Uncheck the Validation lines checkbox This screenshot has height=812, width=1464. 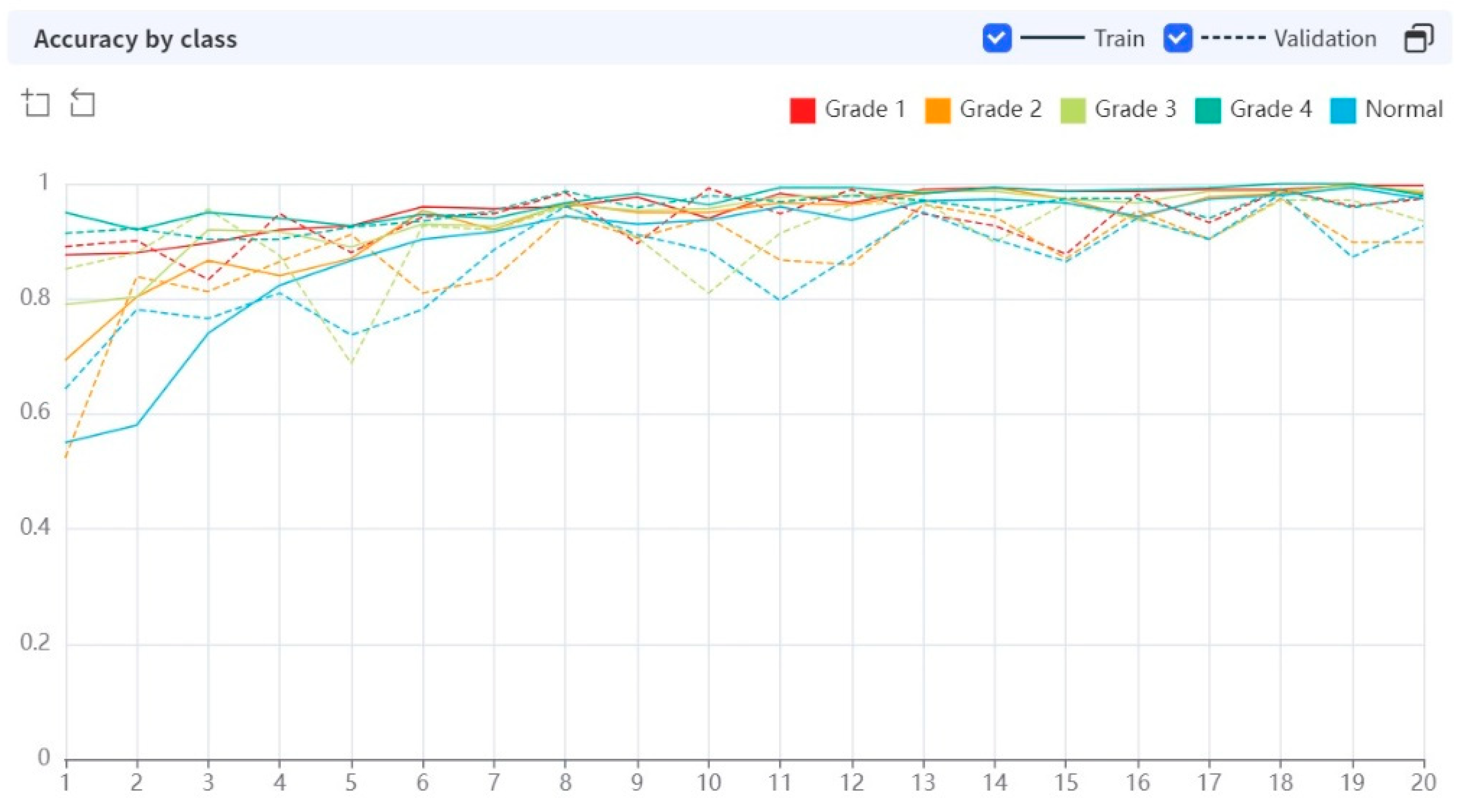[1178, 39]
